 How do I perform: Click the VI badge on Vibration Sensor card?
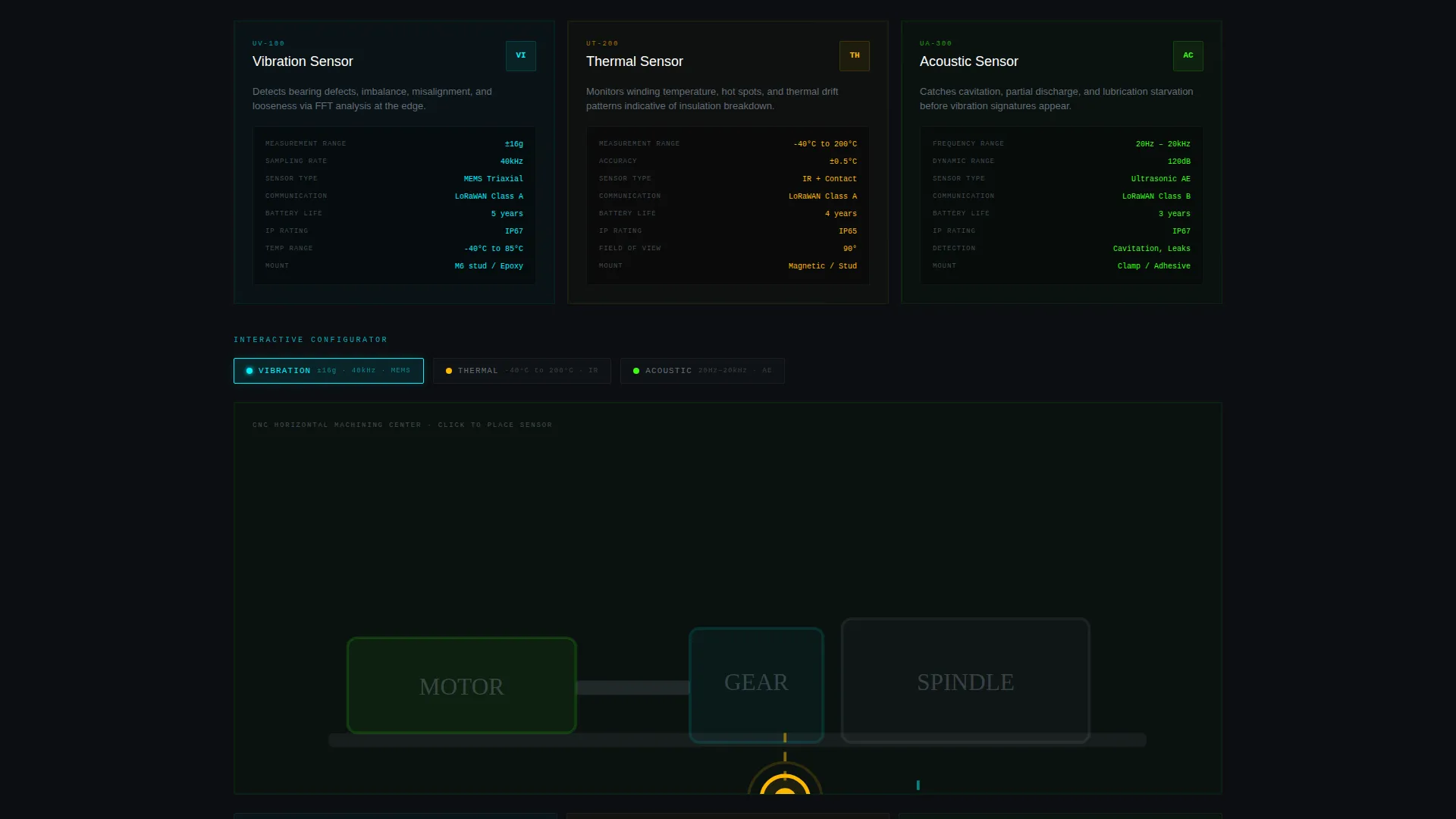point(520,55)
